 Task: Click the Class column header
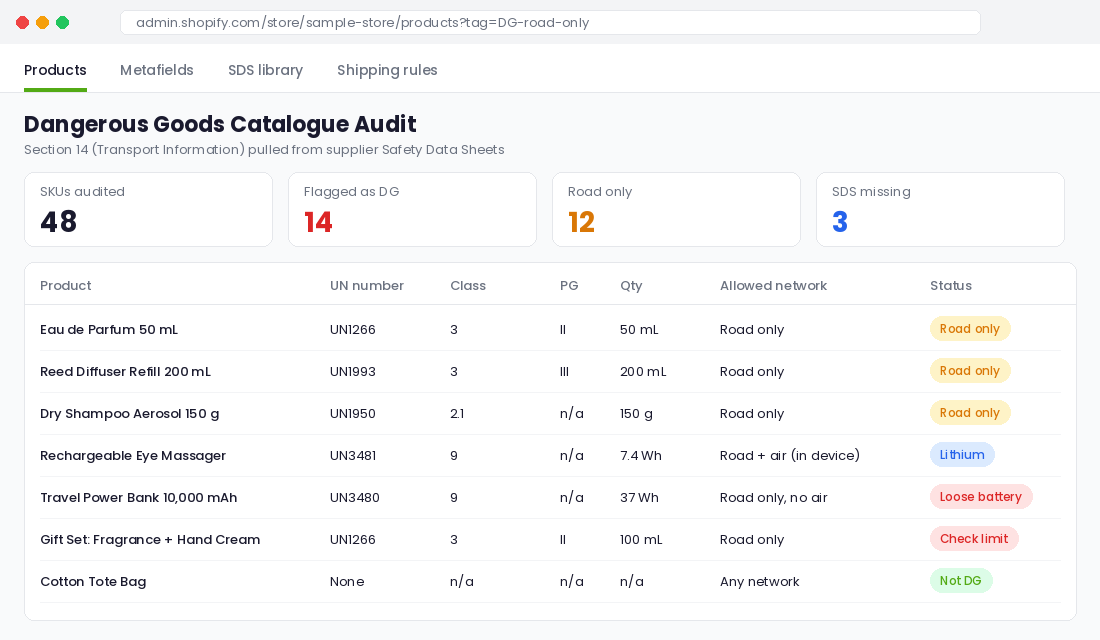point(468,286)
